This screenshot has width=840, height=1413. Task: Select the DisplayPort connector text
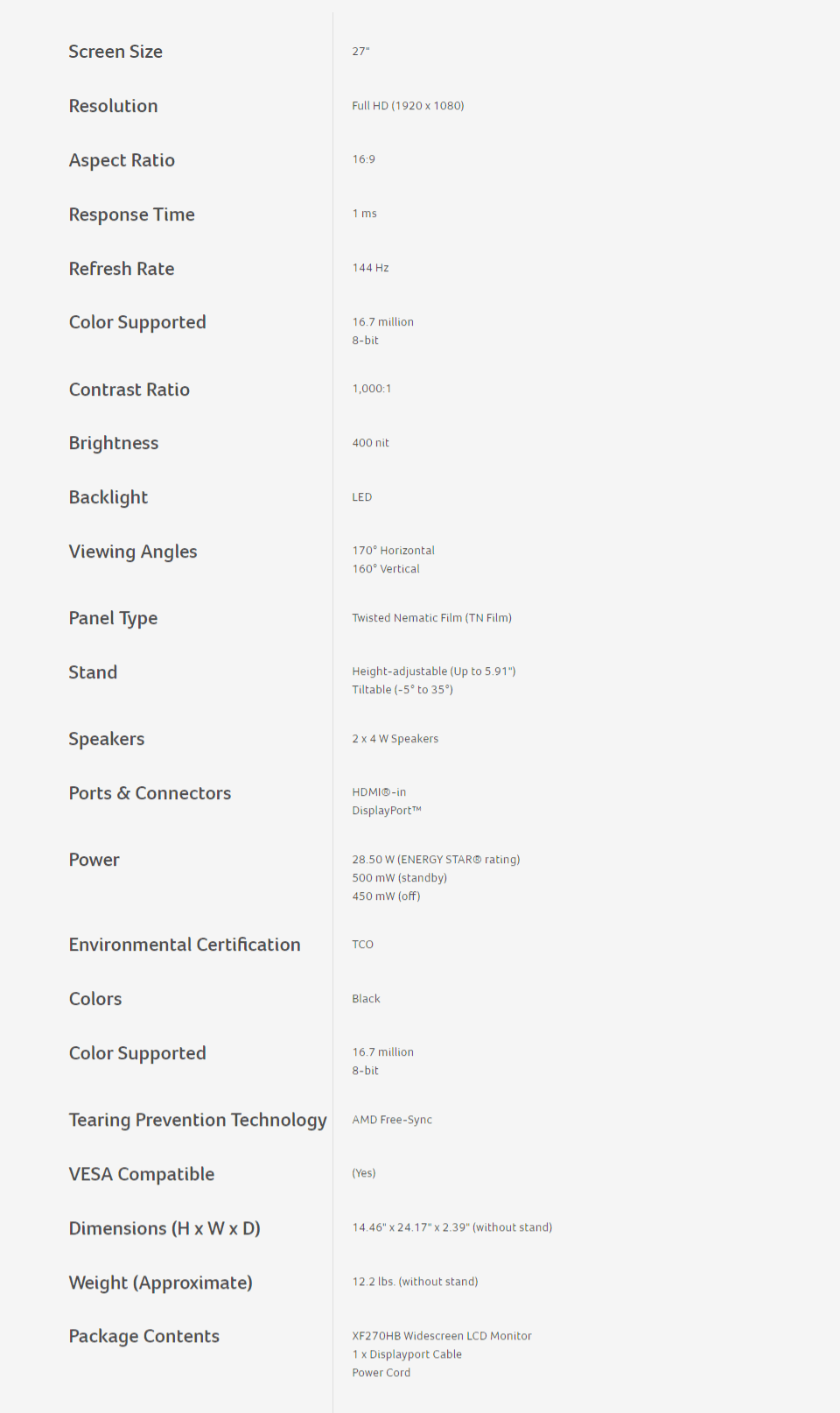[x=387, y=811]
